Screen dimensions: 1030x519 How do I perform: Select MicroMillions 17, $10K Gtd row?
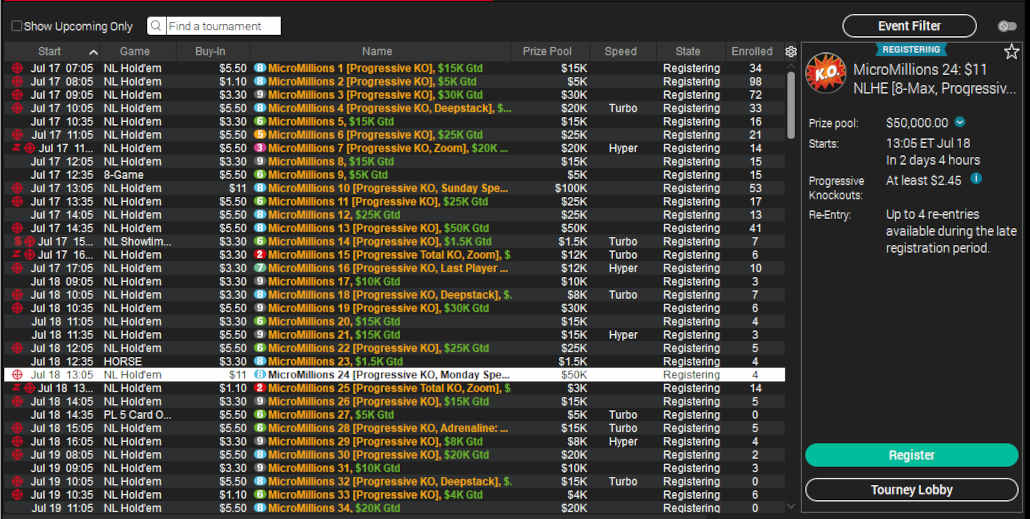(394, 282)
